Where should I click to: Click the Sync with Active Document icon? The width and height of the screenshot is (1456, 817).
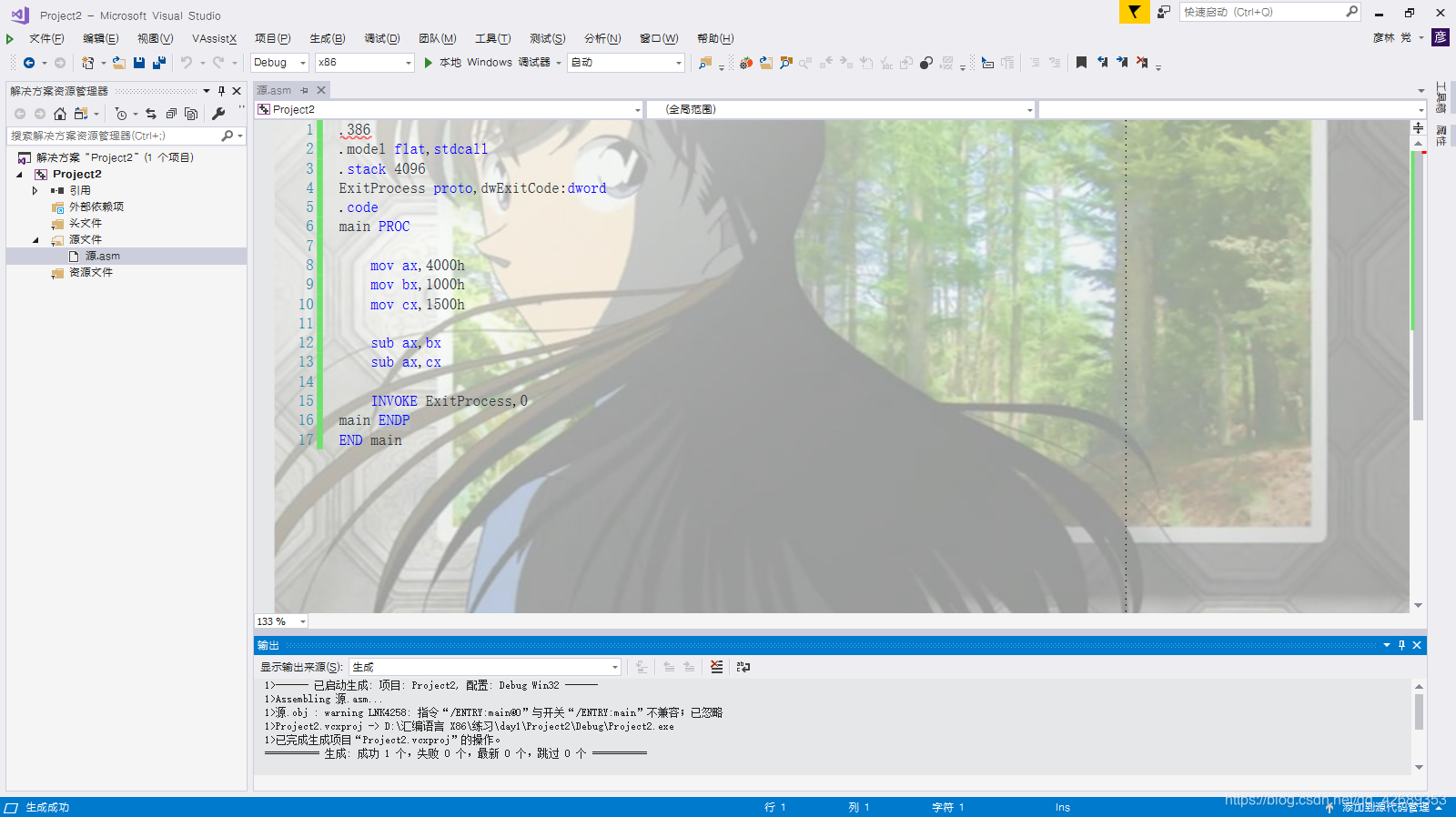click(151, 114)
